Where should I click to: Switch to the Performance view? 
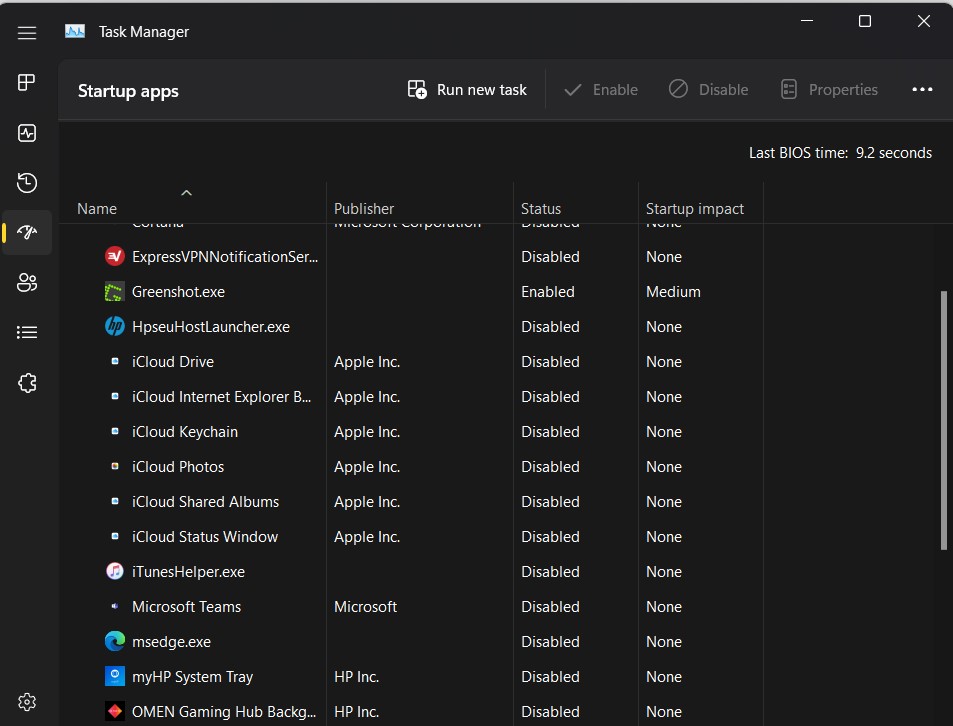[x=27, y=132]
